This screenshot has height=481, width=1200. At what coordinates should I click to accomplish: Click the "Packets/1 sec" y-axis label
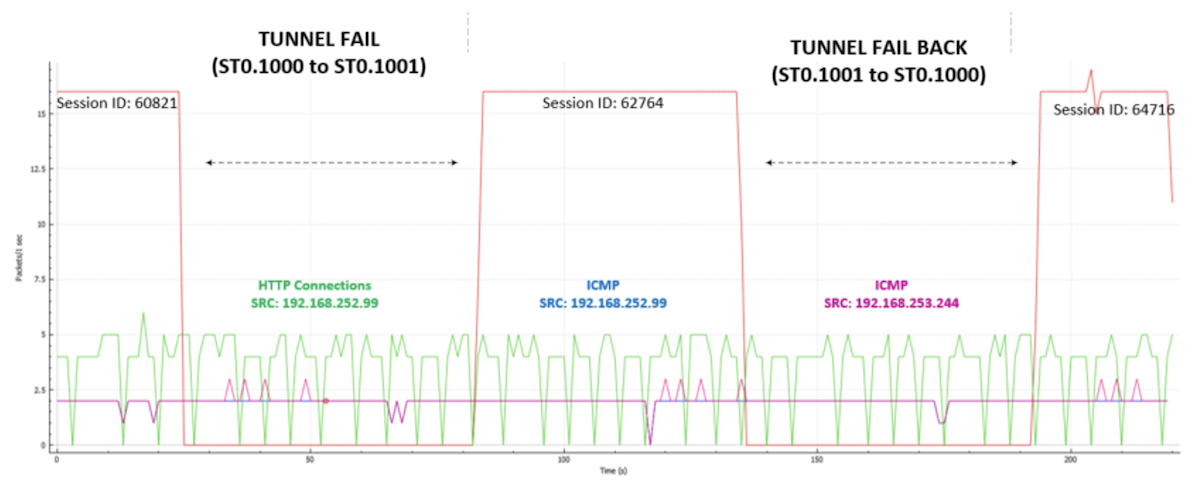[20, 257]
